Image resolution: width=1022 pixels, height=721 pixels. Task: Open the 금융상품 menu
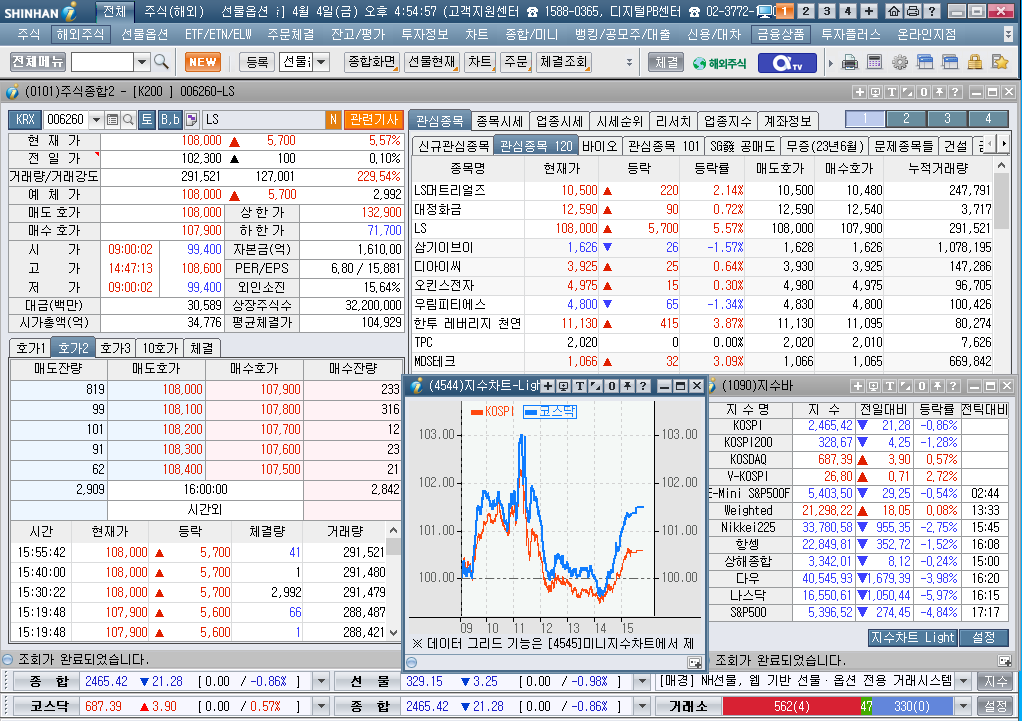tap(780, 35)
